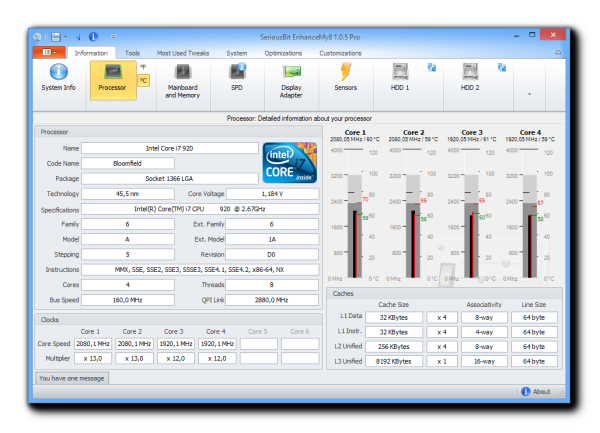This screenshot has width=600, height=433.
Task: Click the Core 4 frequency and temperature gauge
Action: point(530,213)
